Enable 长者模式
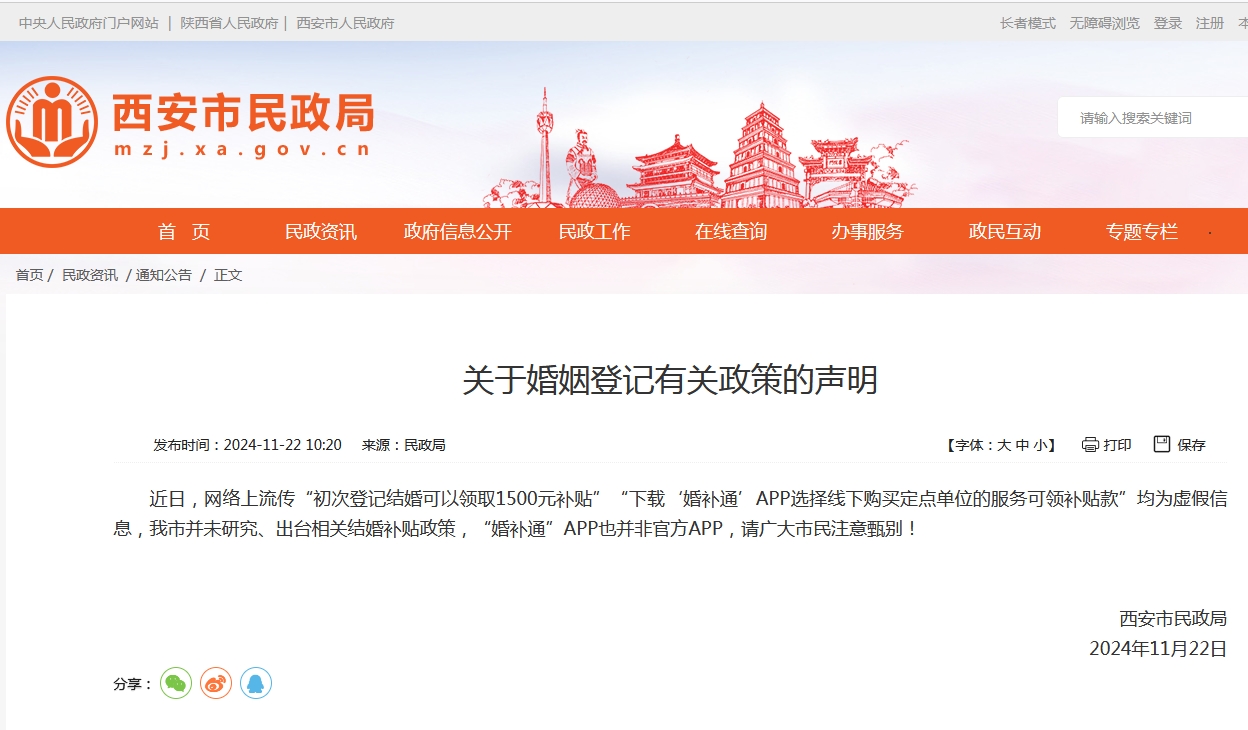The image size is (1248, 730). click(1028, 23)
